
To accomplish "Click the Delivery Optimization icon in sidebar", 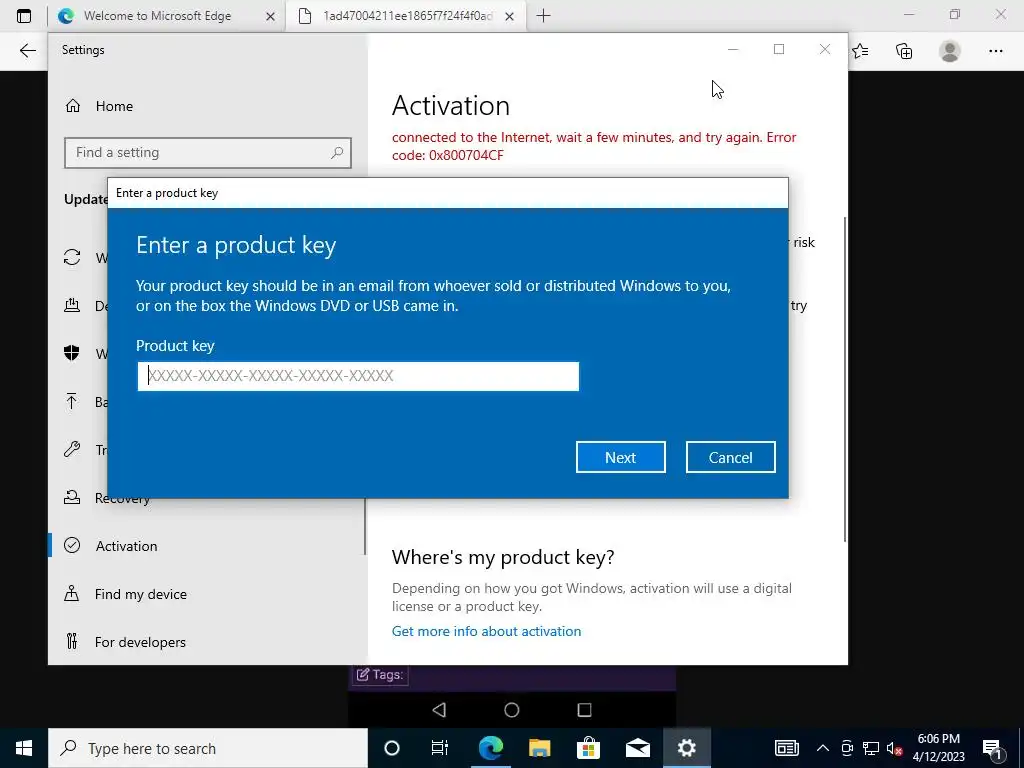I will pos(72,305).
